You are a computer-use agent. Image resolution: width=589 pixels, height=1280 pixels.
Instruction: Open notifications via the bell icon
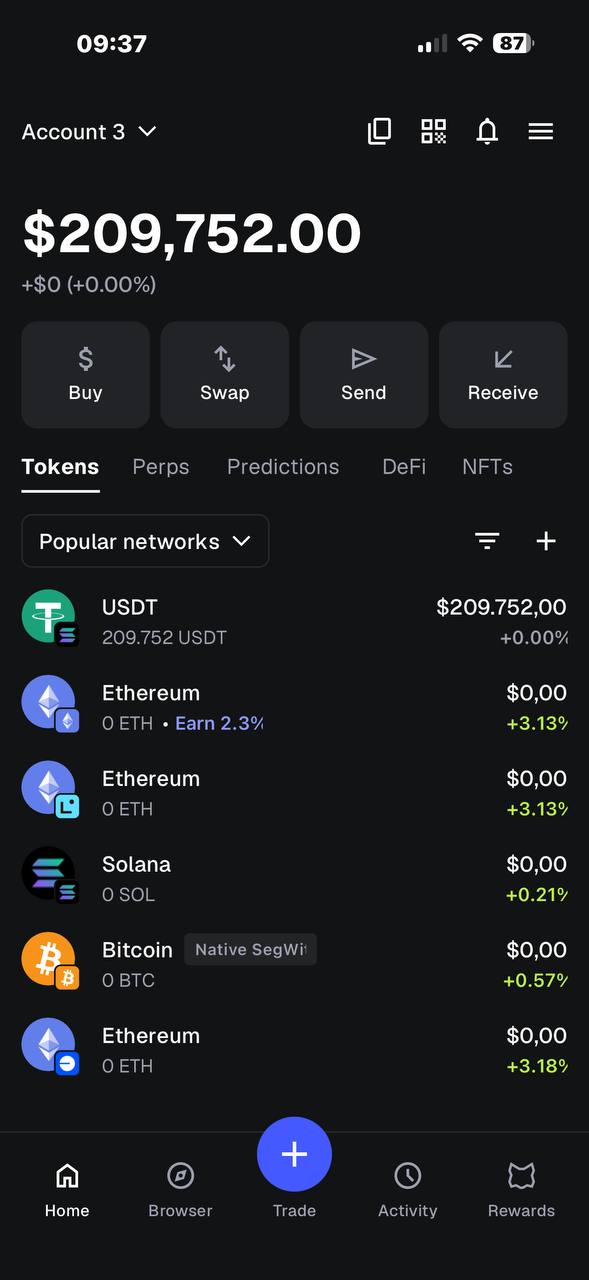(487, 131)
